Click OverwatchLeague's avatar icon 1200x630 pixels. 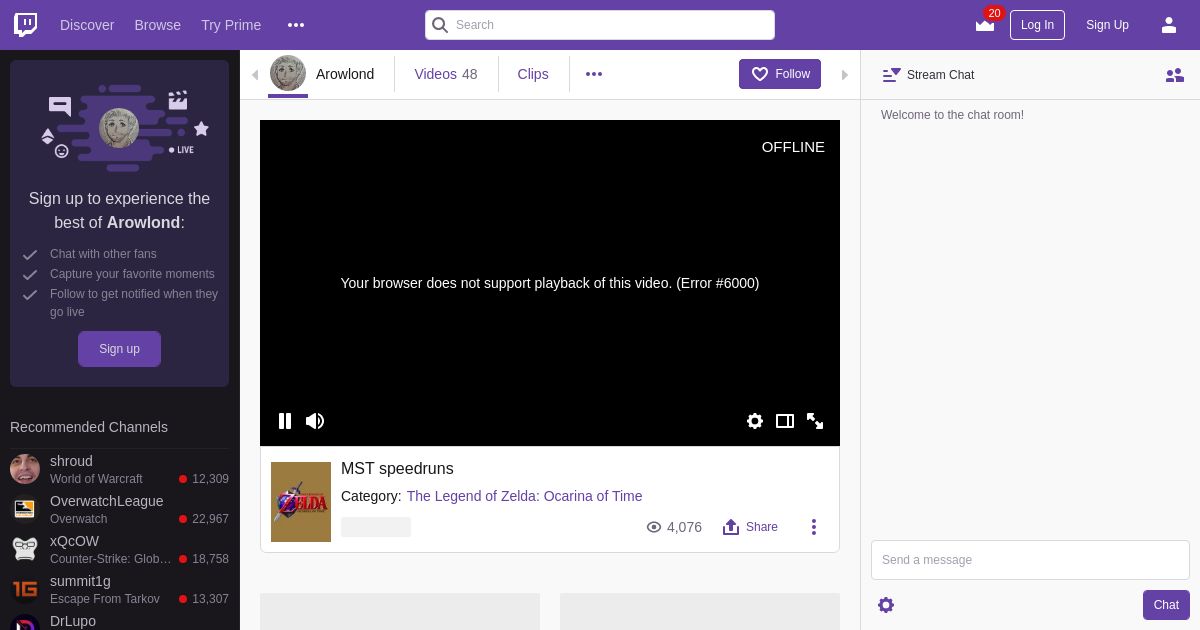point(25,509)
